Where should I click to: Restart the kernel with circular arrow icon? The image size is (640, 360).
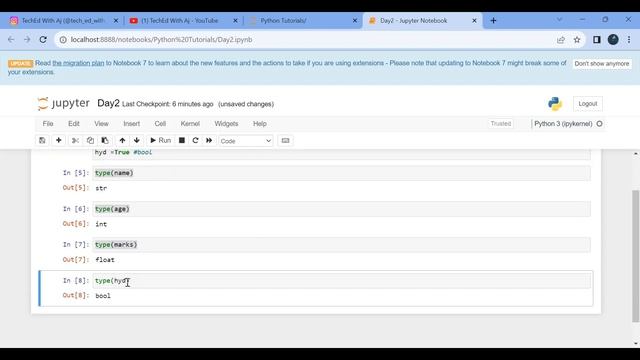tap(195, 140)
